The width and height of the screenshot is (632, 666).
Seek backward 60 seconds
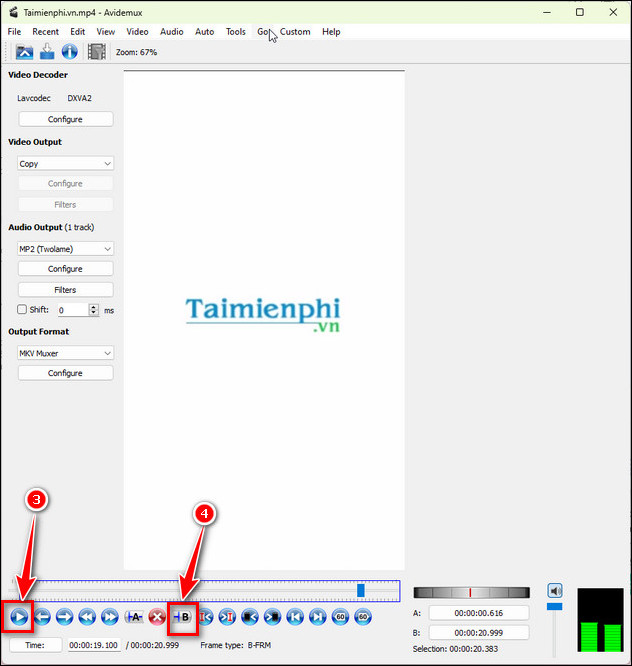click(x=340, y=617)
